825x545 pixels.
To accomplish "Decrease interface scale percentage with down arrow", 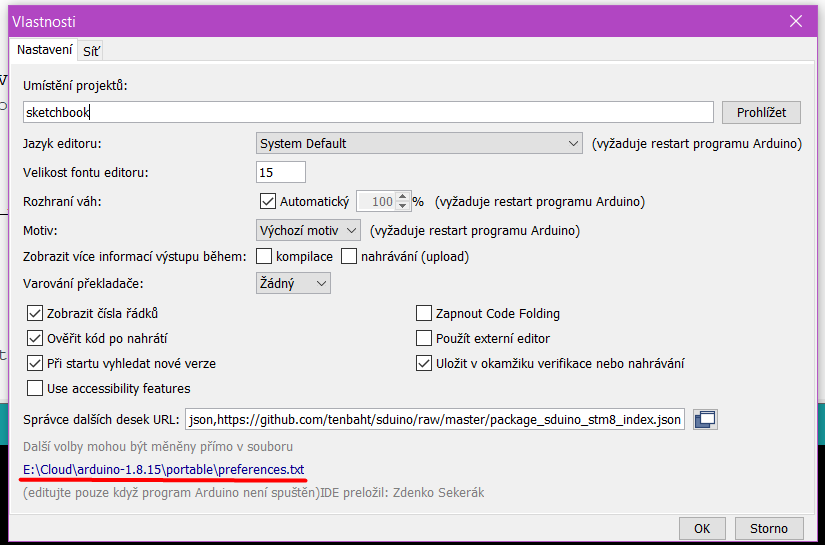I will point(403,206).
